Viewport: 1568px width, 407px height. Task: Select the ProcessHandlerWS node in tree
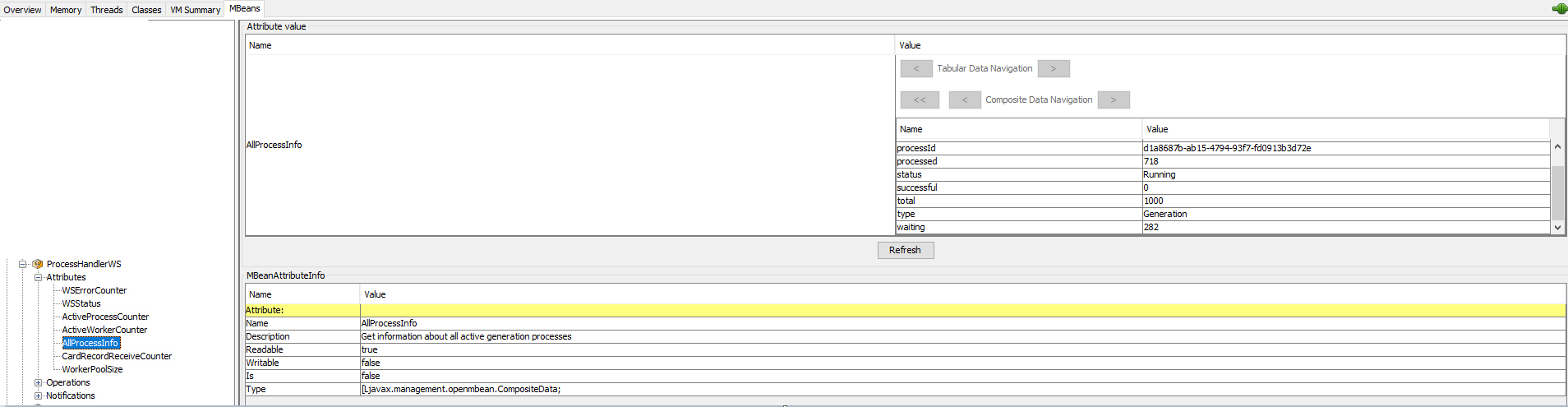coord(84,264)
